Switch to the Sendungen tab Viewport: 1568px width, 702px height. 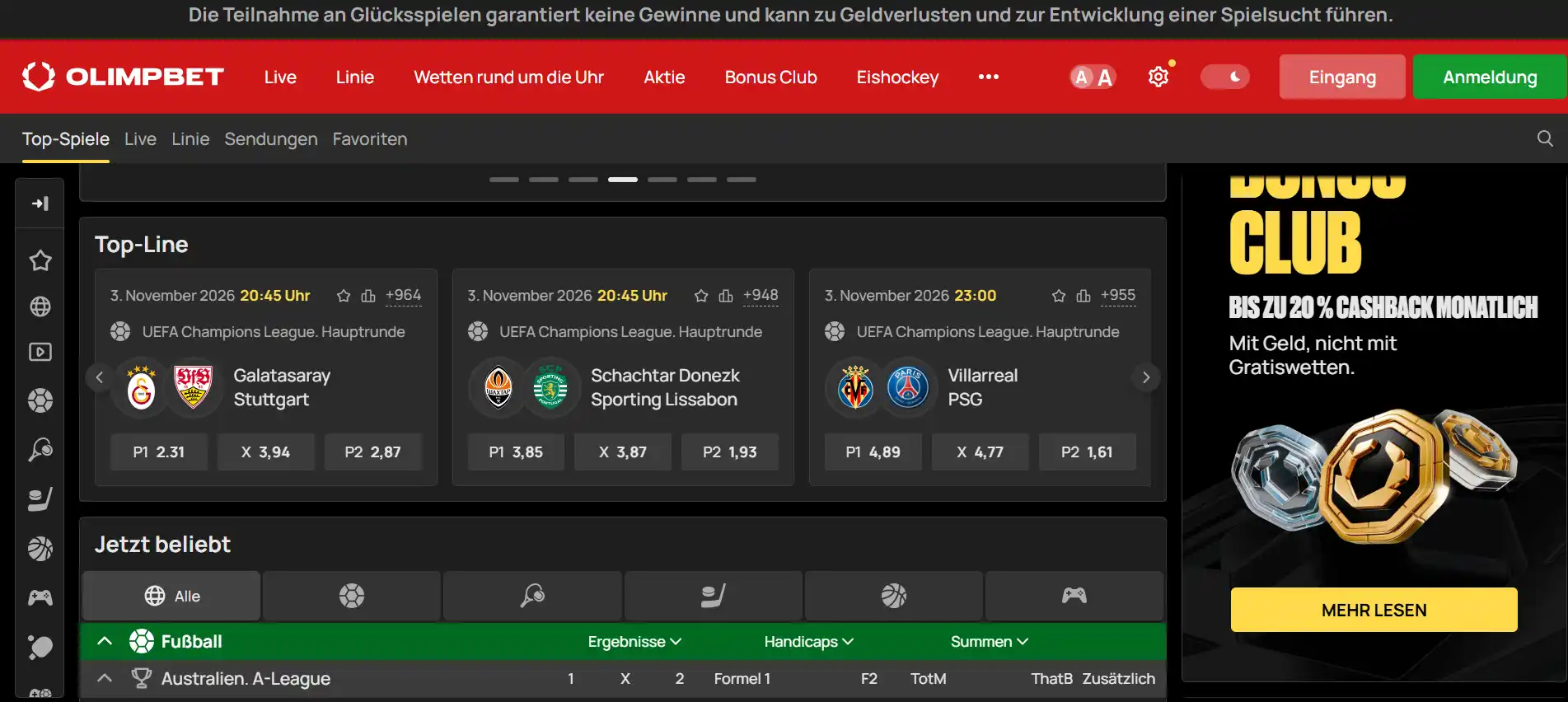pyautogui.click(x=271, y=139)
